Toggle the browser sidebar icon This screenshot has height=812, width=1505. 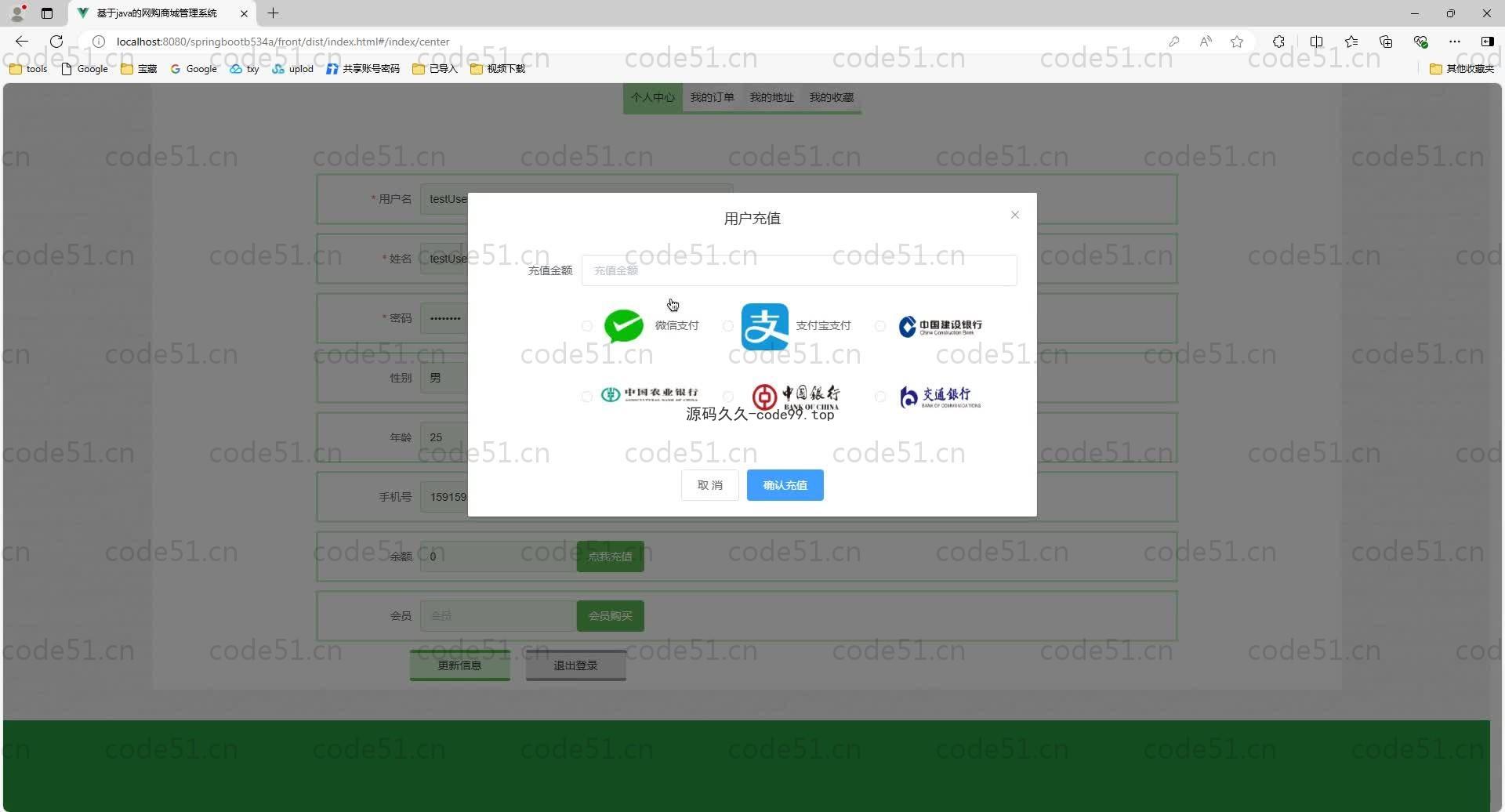(1487, 42)
